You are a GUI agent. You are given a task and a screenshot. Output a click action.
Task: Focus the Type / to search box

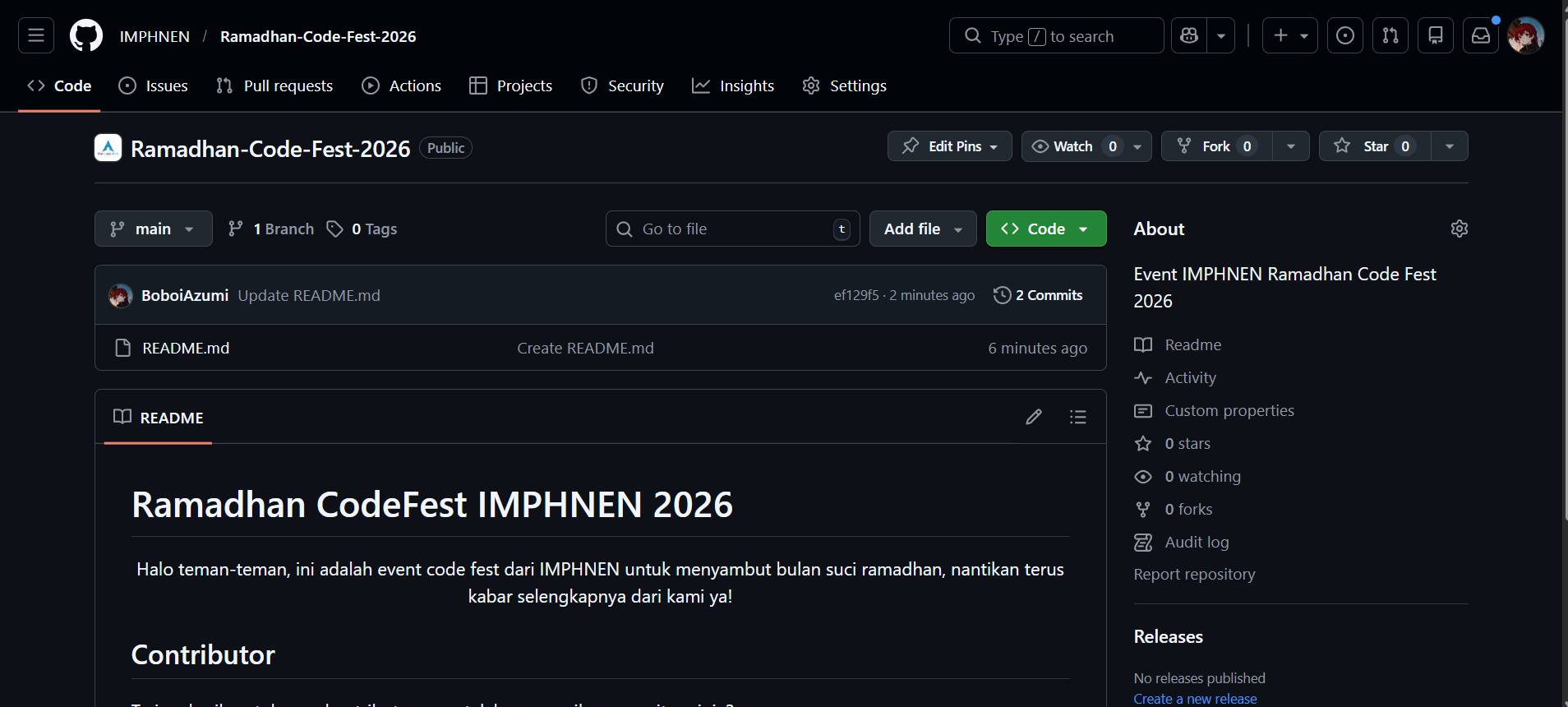(x=1056, y=35)
